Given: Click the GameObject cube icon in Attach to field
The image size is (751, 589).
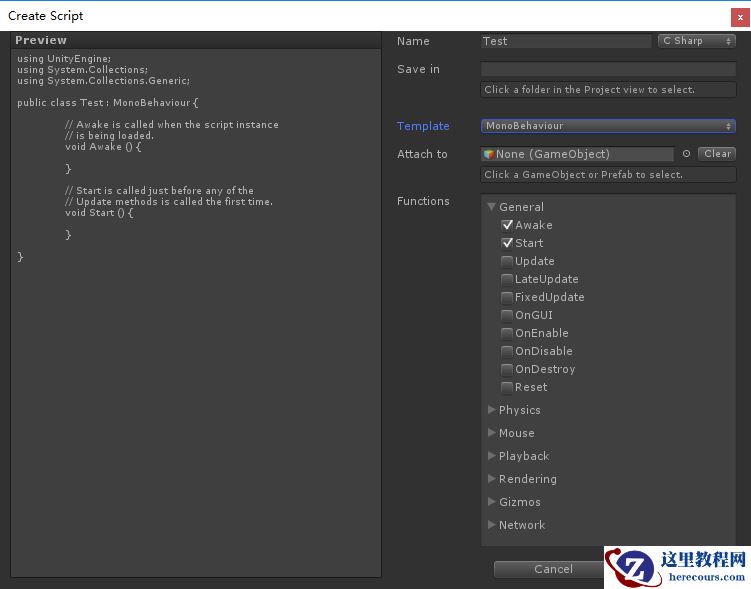Looking at the screenshot, I should 489,154.
